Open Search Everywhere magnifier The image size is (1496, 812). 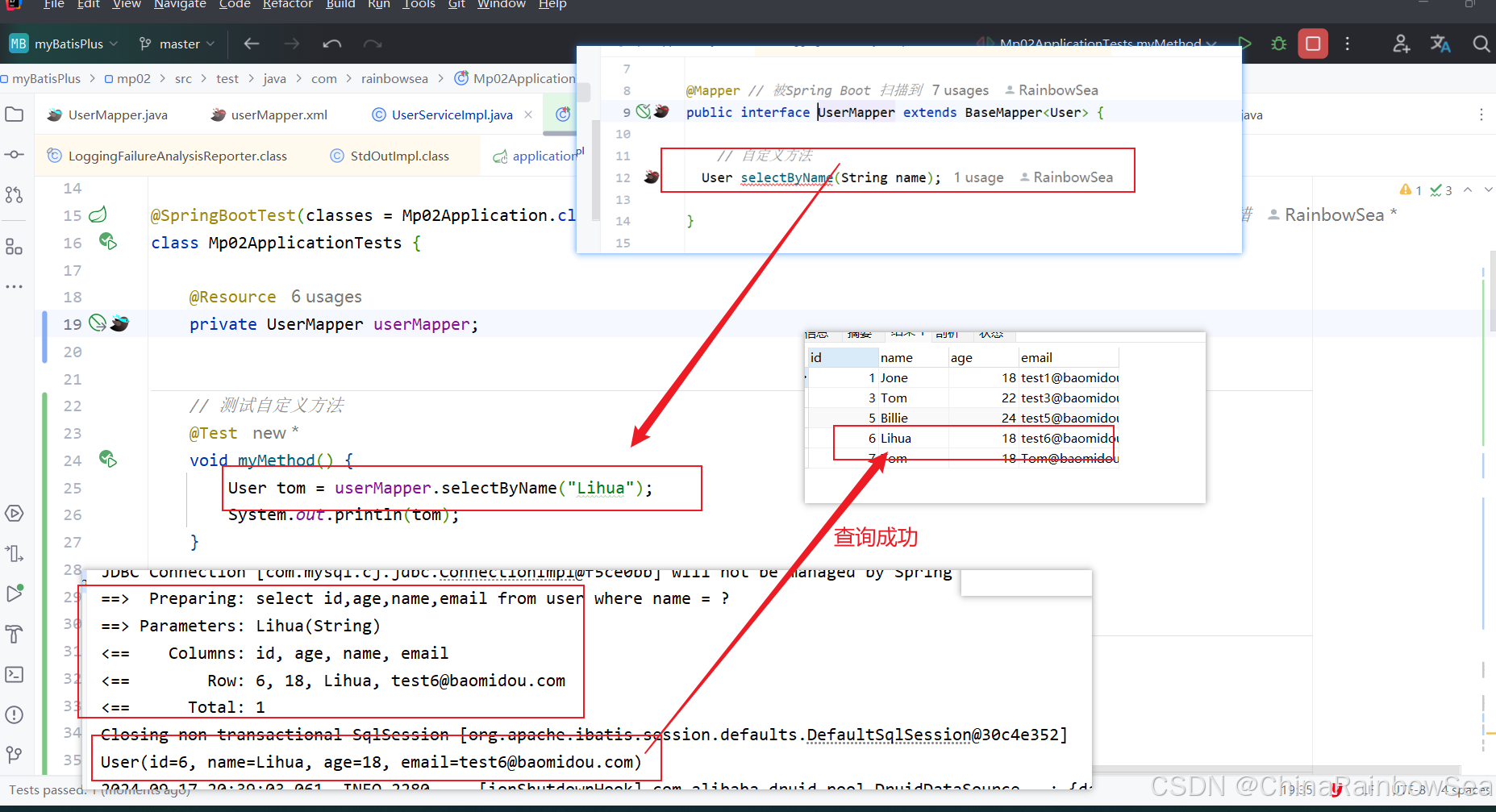[x=1481, y=44]
